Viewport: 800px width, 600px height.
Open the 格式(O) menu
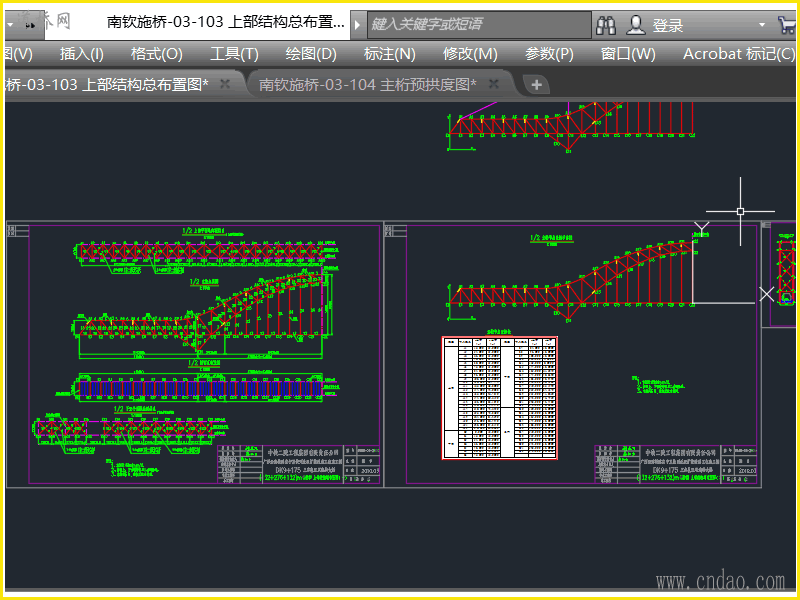click(x=157, y=54)
